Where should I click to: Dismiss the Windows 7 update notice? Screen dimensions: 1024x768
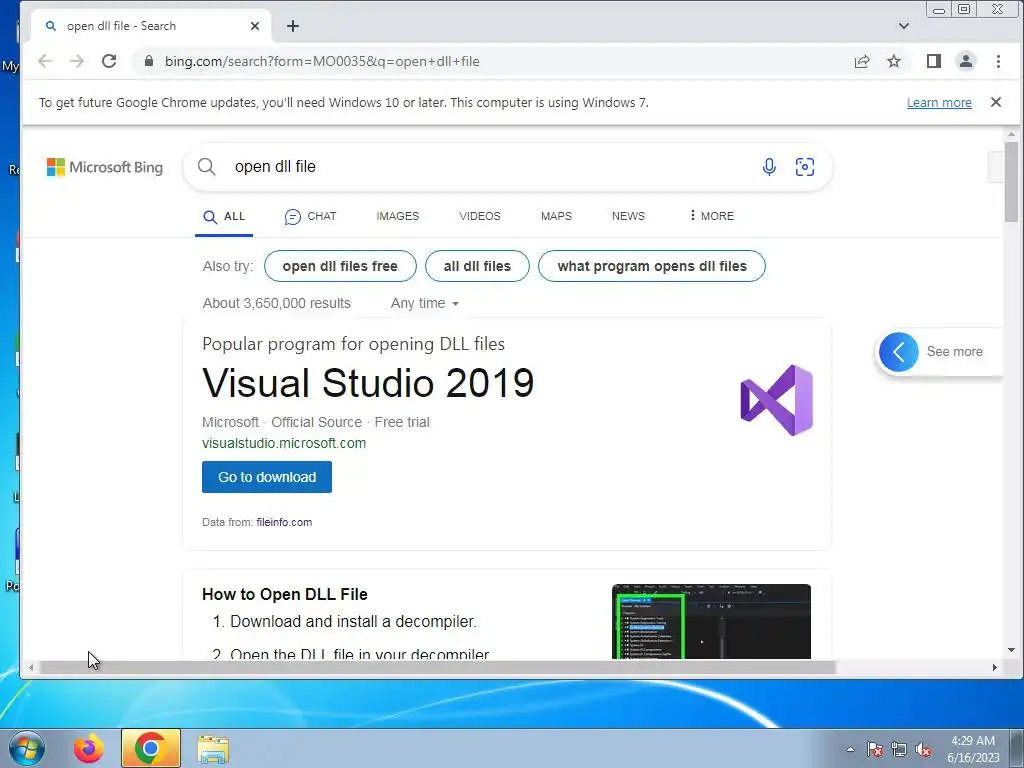pyautogui.click(x=996, y=102)
